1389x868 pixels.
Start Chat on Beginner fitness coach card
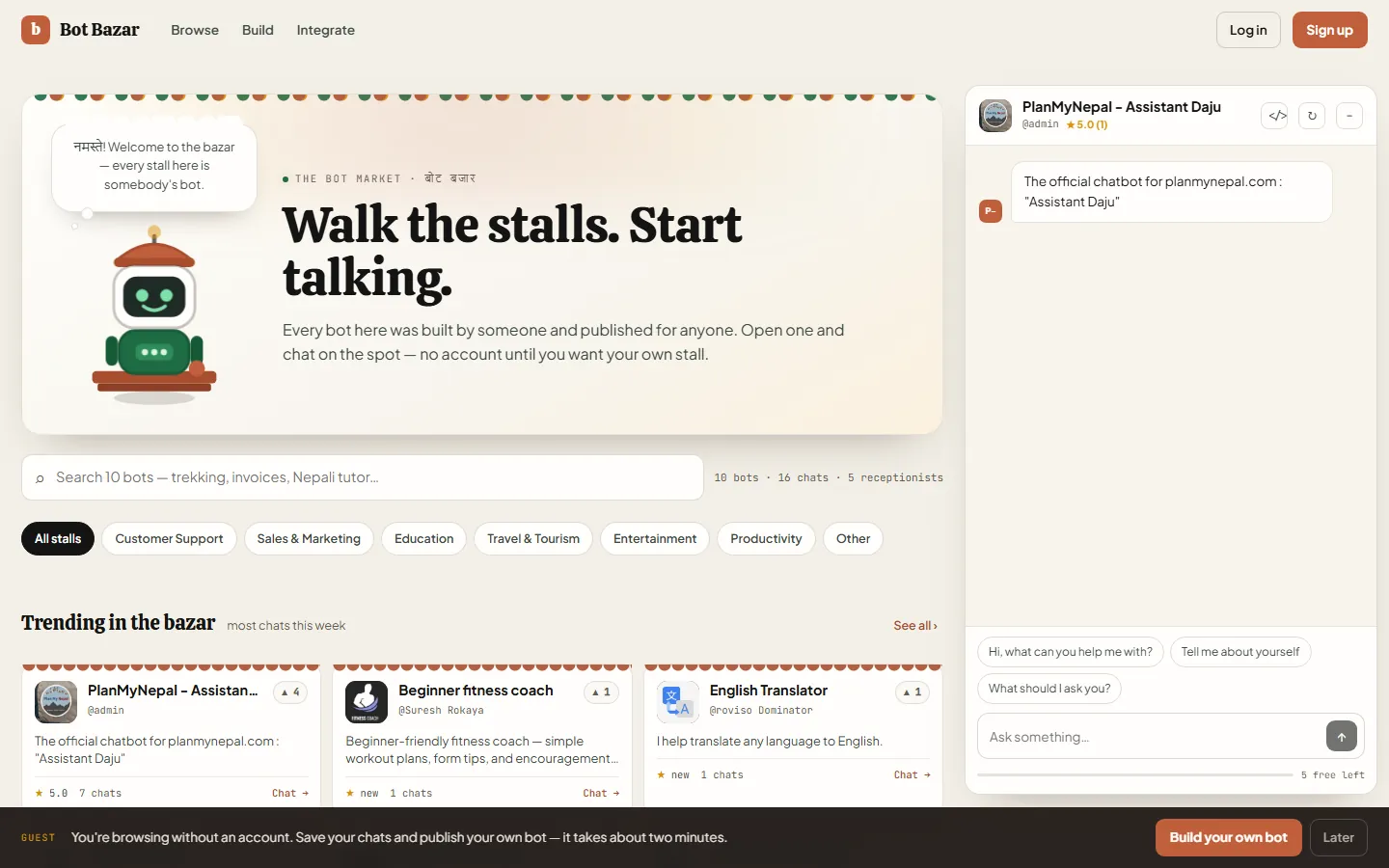[601, 793]
